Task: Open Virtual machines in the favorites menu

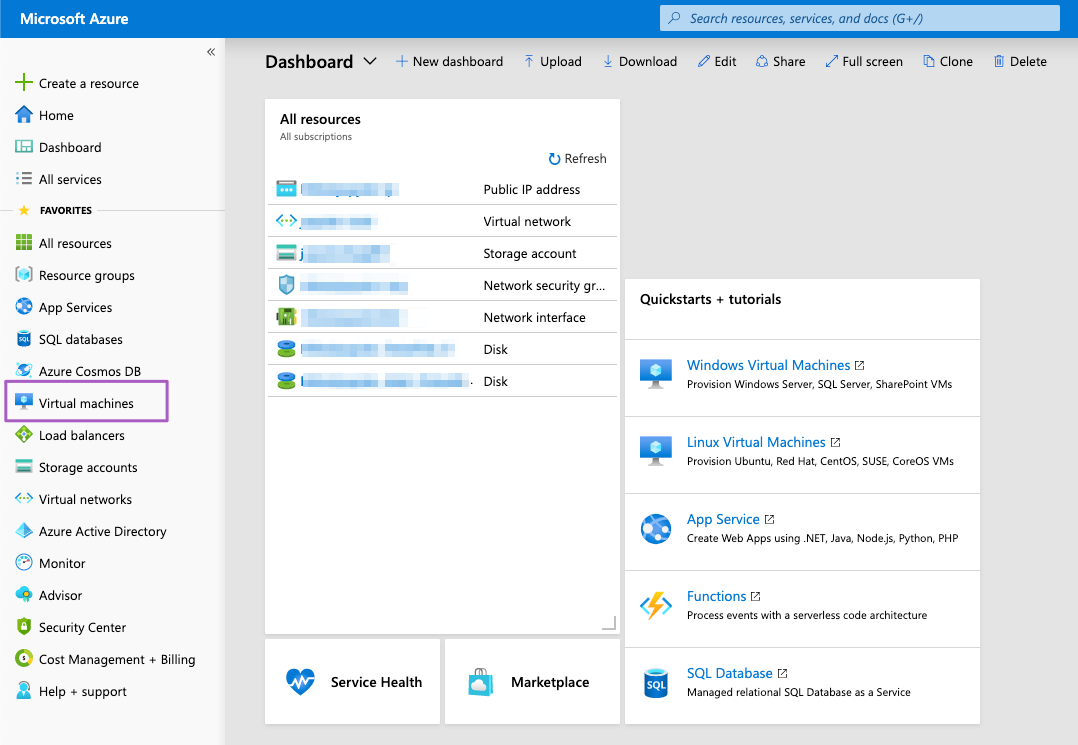Action: 86,403
